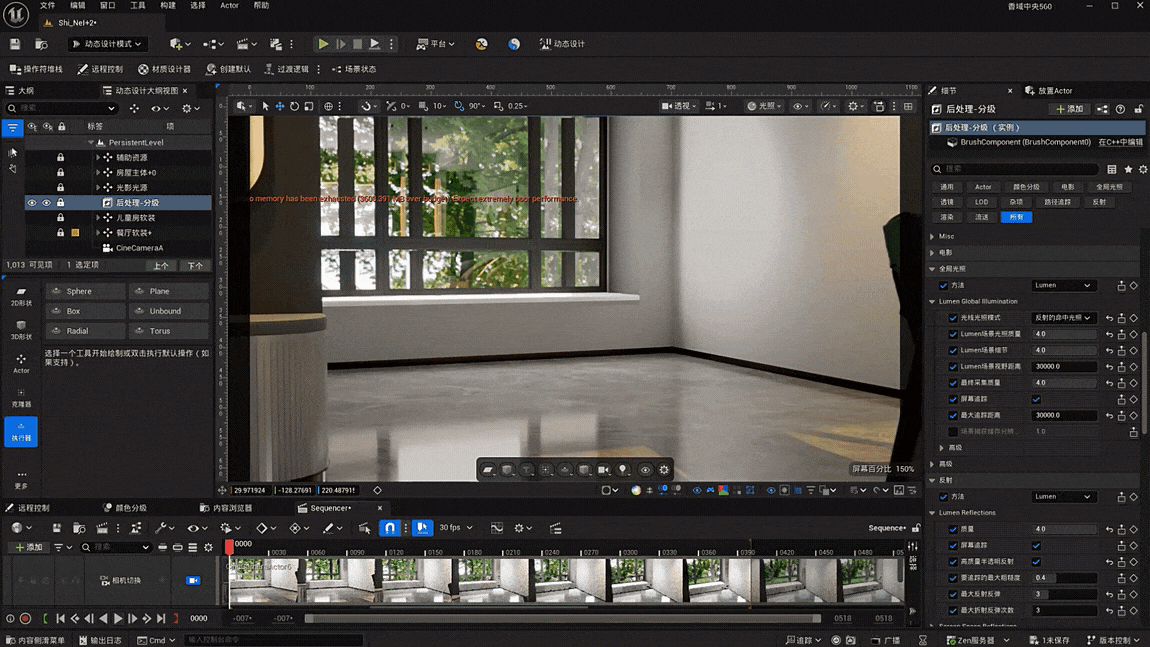Click Sequencer play forward button
This screenshot has width=1150, height=647.
click(x=118, y=618)
